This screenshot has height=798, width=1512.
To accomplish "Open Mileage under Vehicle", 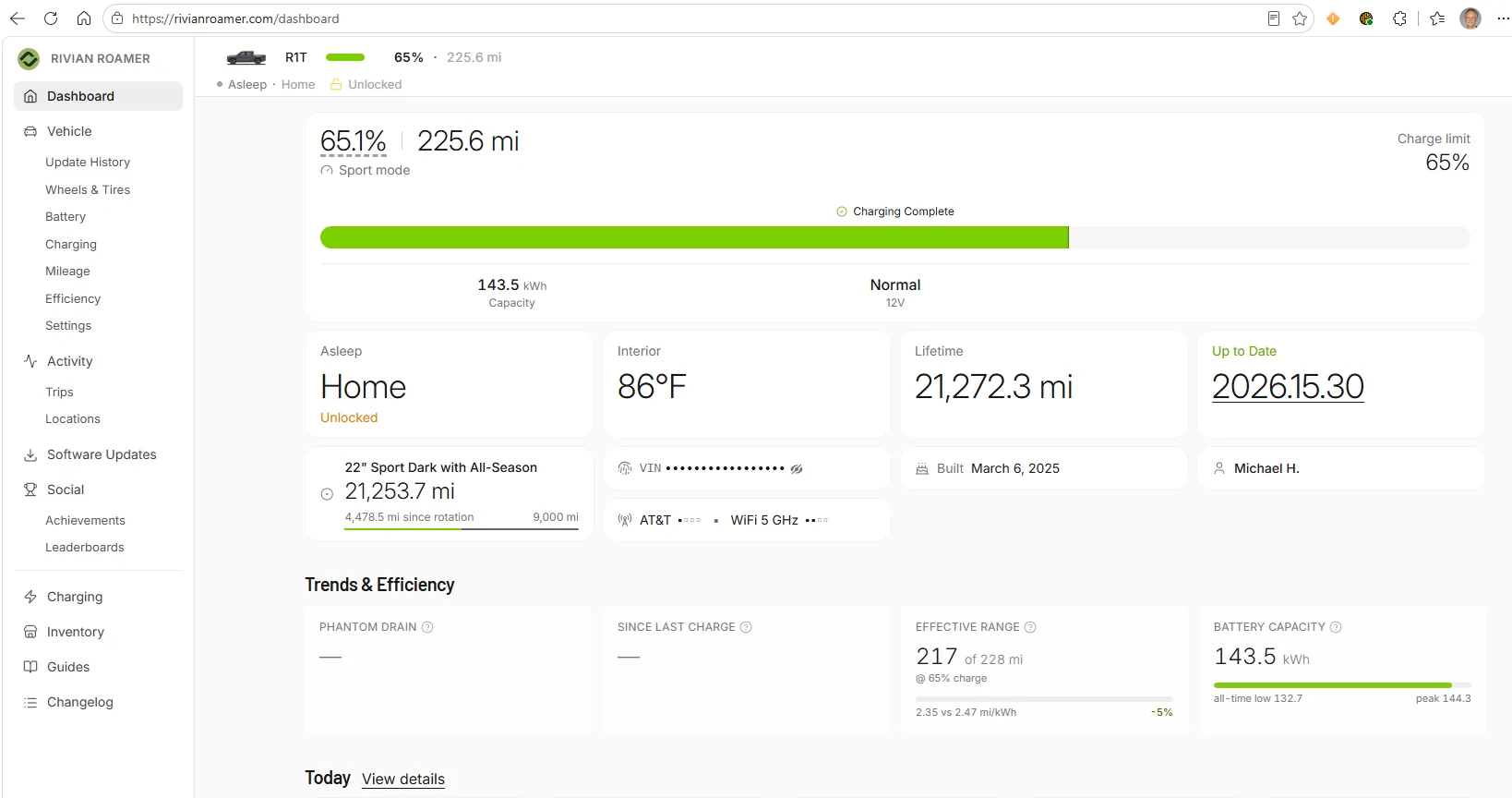I will tap(67, 272).
